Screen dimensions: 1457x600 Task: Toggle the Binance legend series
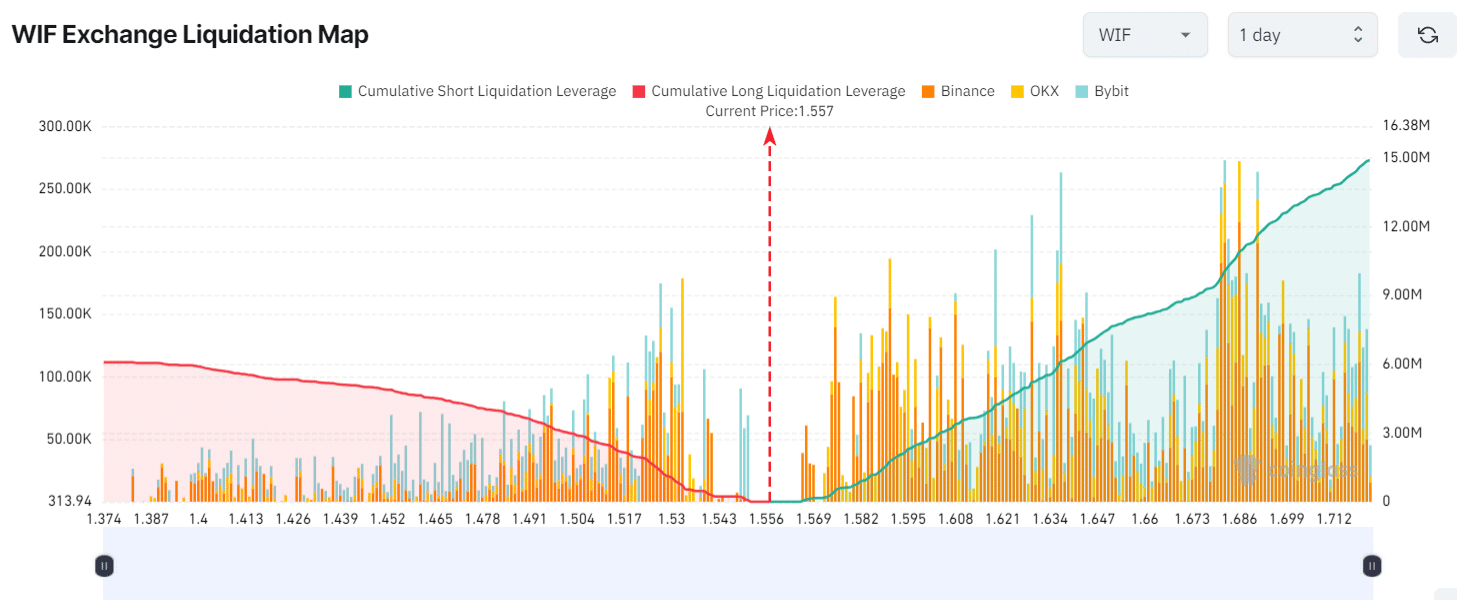point(958,91)
